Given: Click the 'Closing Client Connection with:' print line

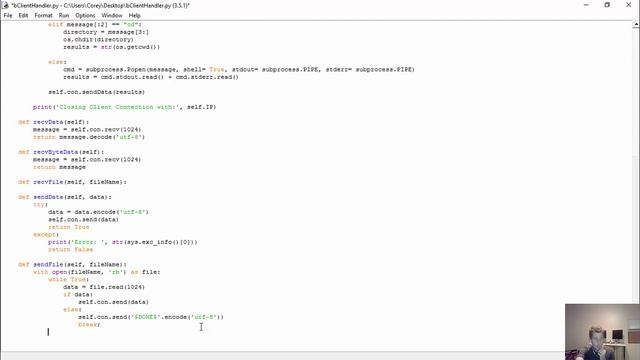Looking at the screenshot, I should 124,107.
